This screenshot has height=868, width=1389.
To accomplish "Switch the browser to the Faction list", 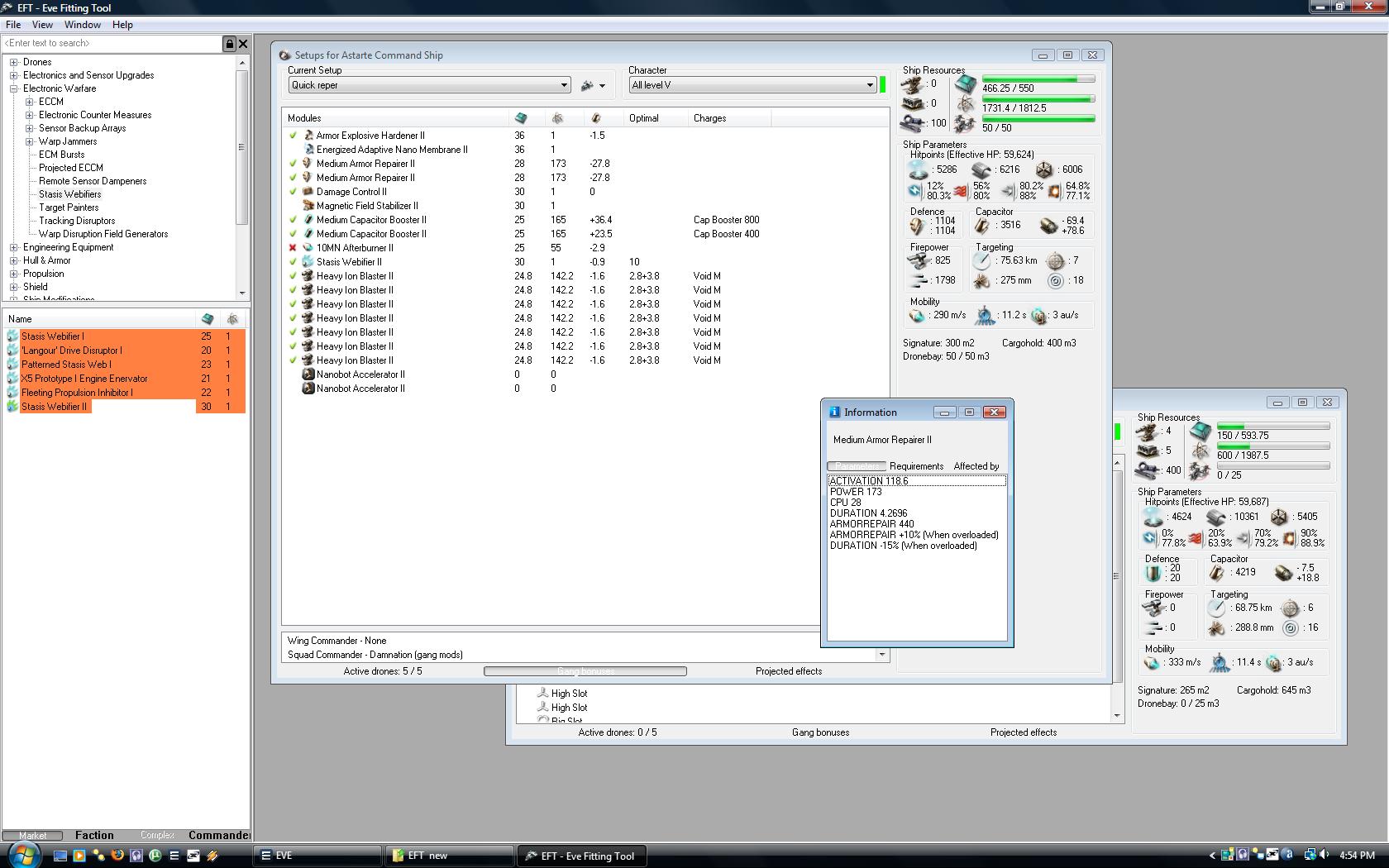I will point(94,836).
